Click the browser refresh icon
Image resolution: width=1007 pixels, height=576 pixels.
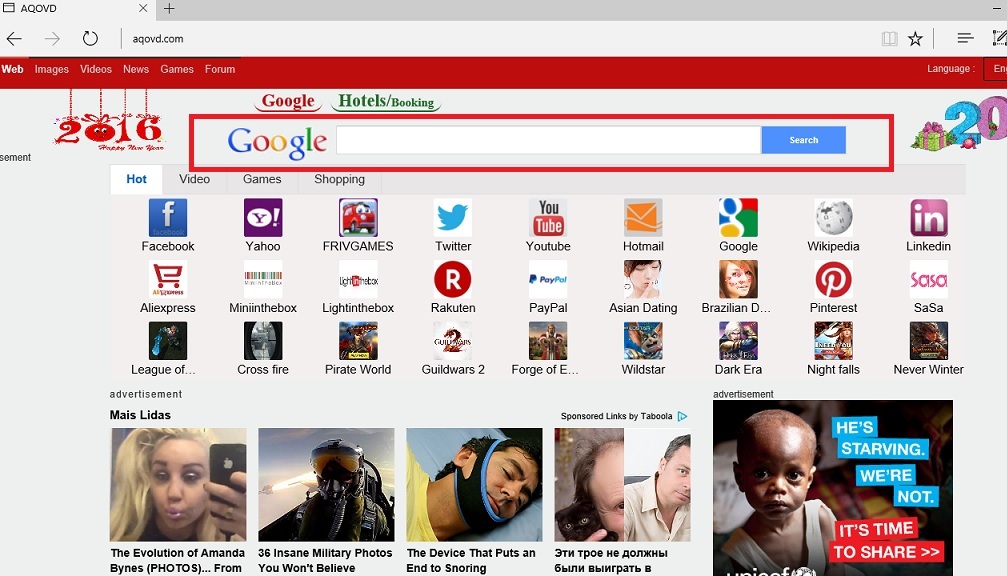tap(90, 39)
